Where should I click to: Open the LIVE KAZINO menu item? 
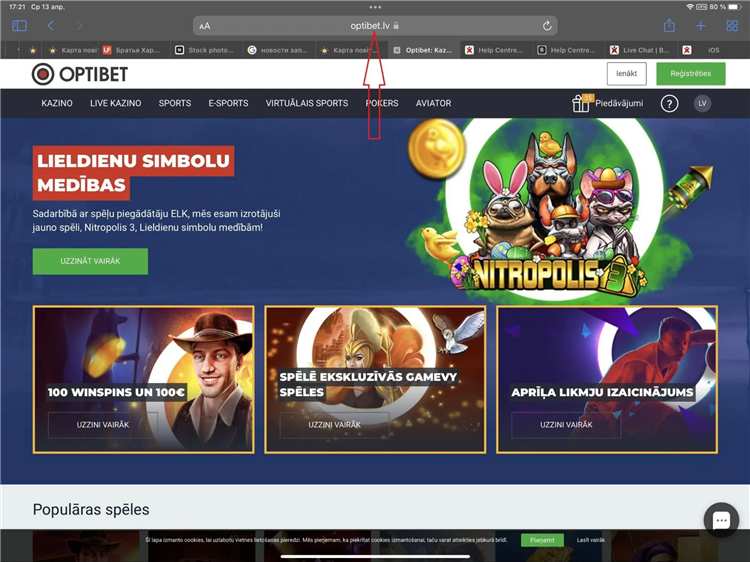(116, 103)
